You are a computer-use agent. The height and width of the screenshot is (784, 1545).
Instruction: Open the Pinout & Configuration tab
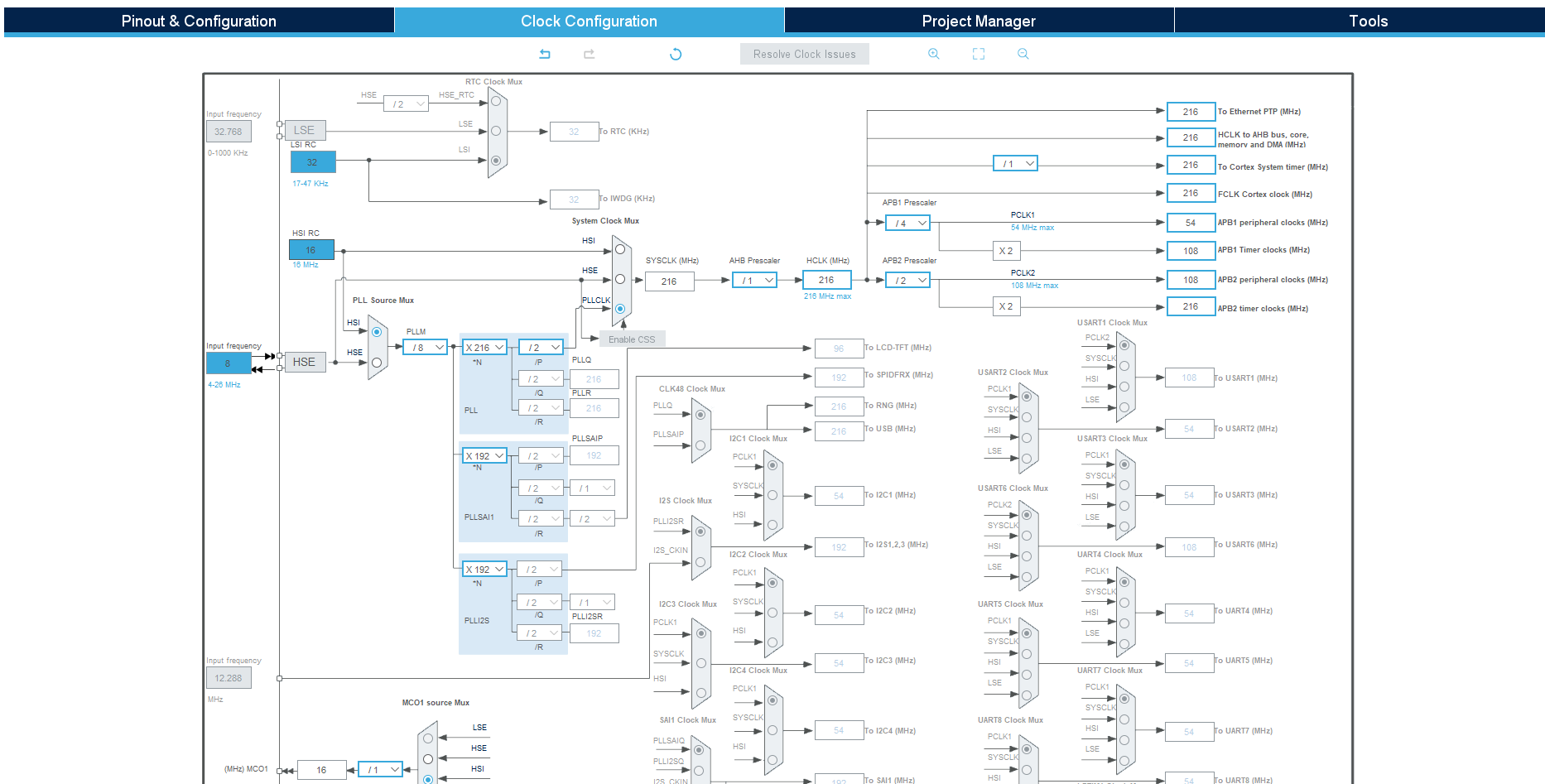[x=199, y=21]
